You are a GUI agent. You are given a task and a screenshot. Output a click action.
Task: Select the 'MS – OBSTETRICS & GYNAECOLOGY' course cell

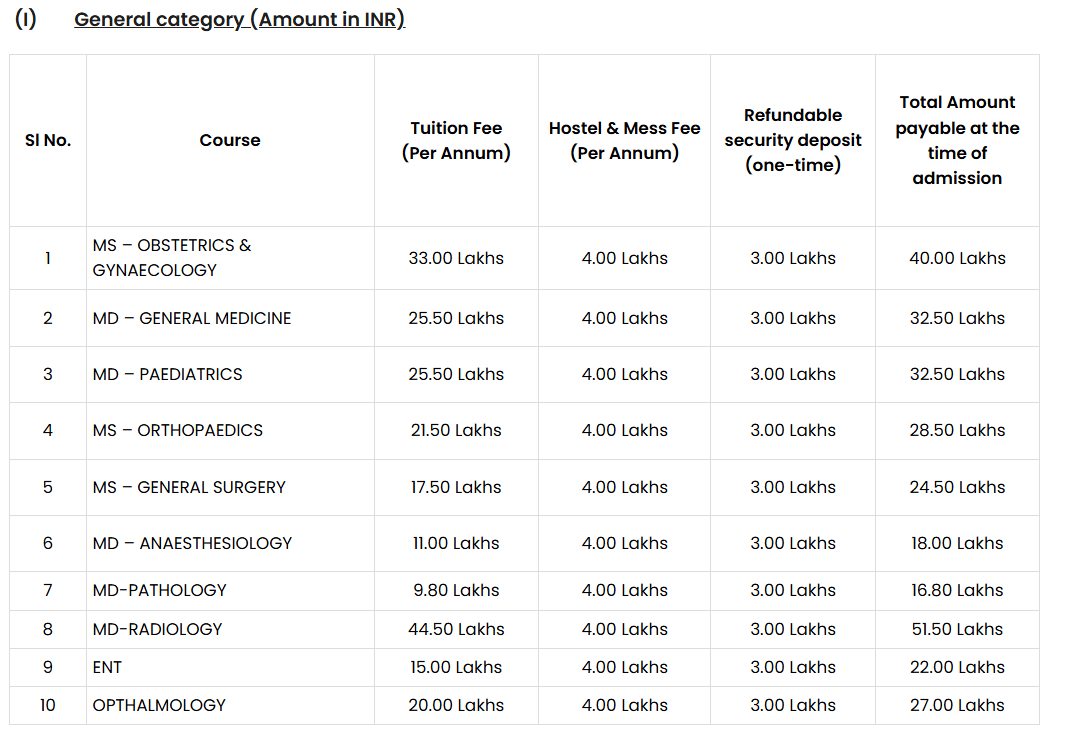pos(172,257)
